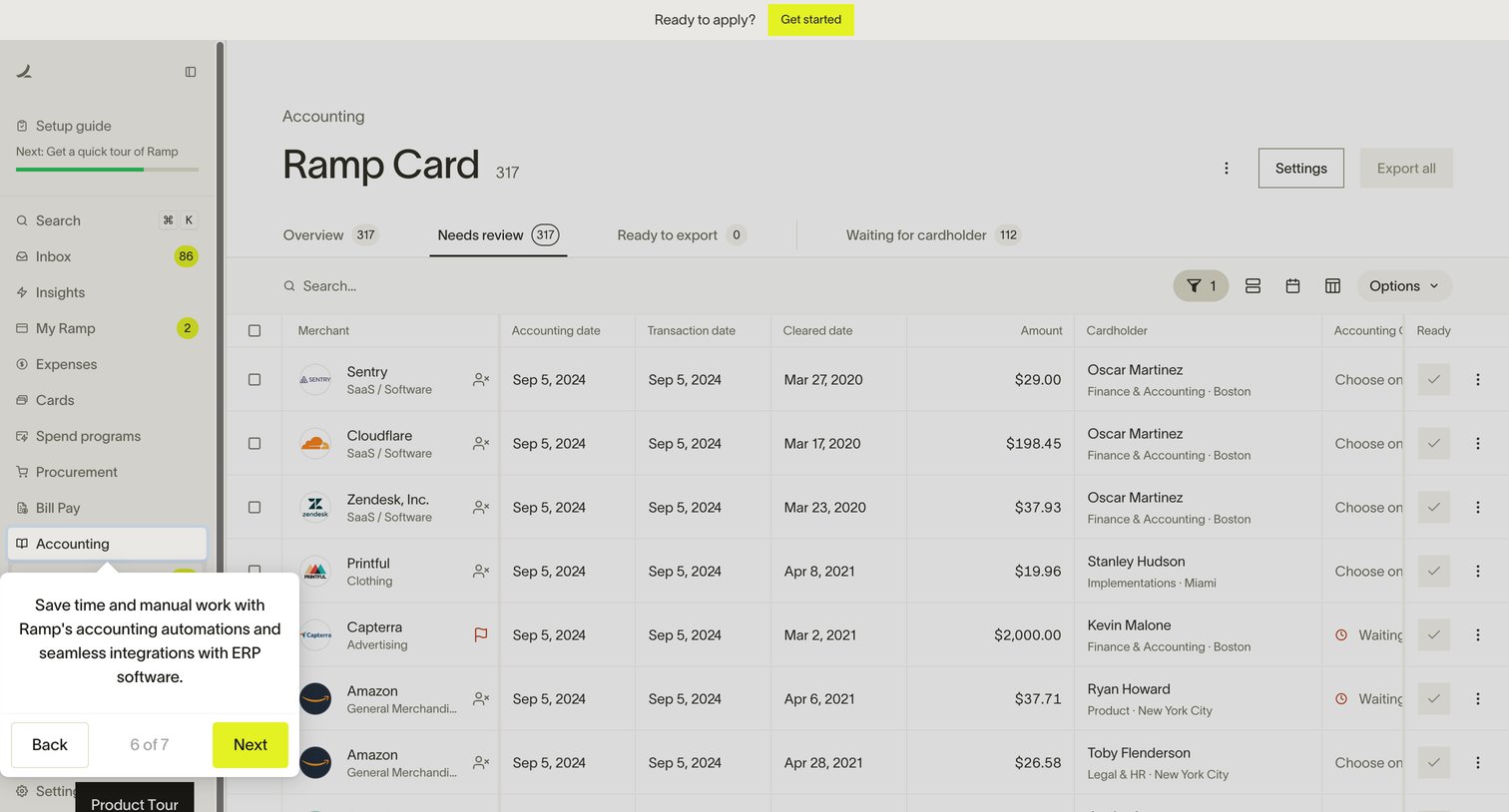The image size is (1509, 812).
Task: Open the sidebar Search with ⌘K shortcut
Action: (107, 220)
